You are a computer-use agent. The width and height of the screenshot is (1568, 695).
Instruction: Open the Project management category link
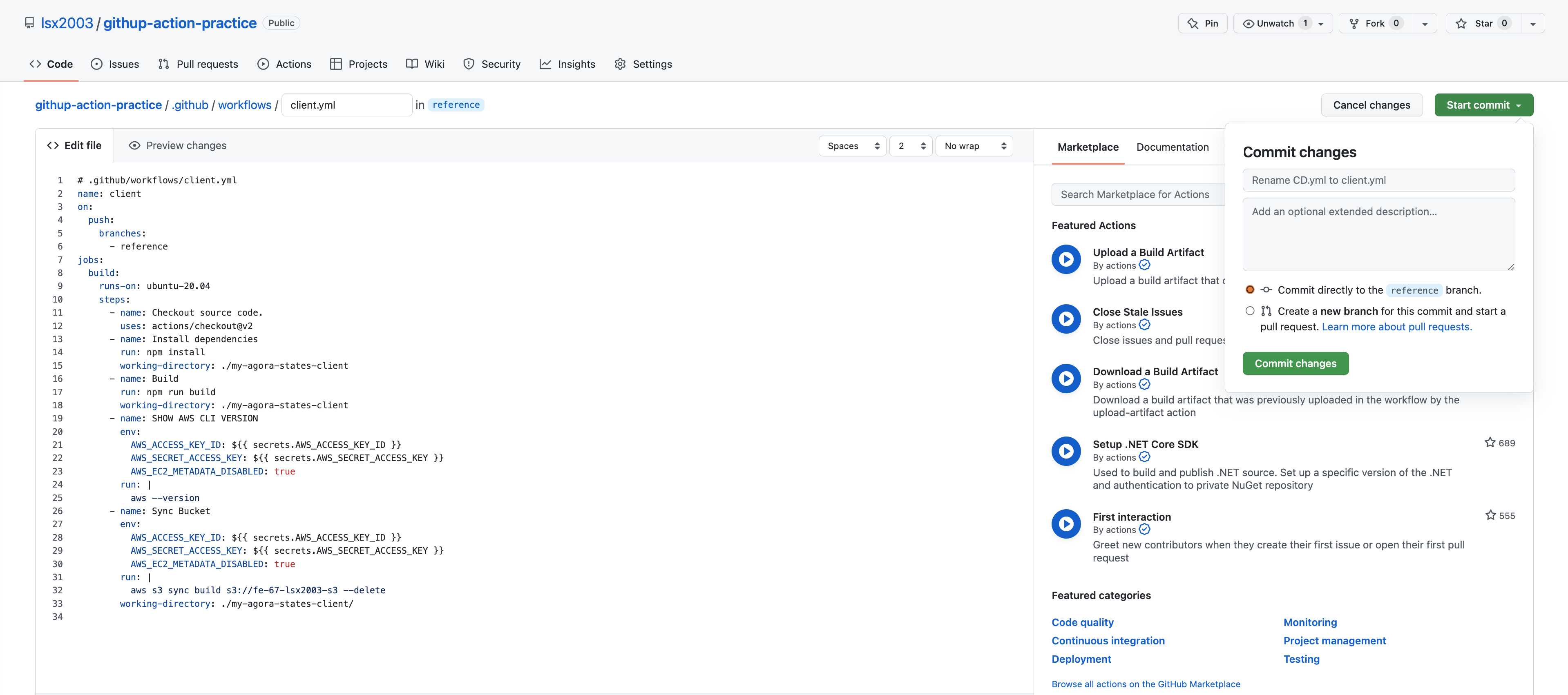point(1334,640)
